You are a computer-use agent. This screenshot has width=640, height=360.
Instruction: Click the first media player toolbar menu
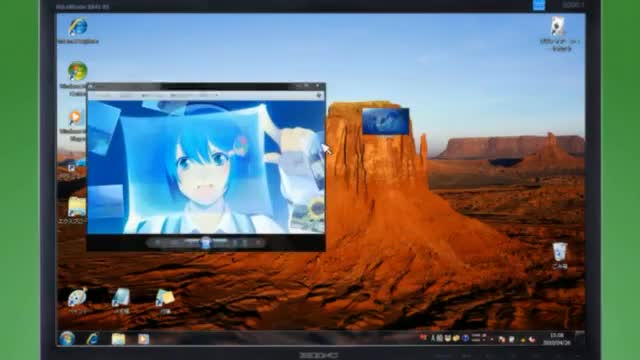pyautogui.click(x=103, y=95)
